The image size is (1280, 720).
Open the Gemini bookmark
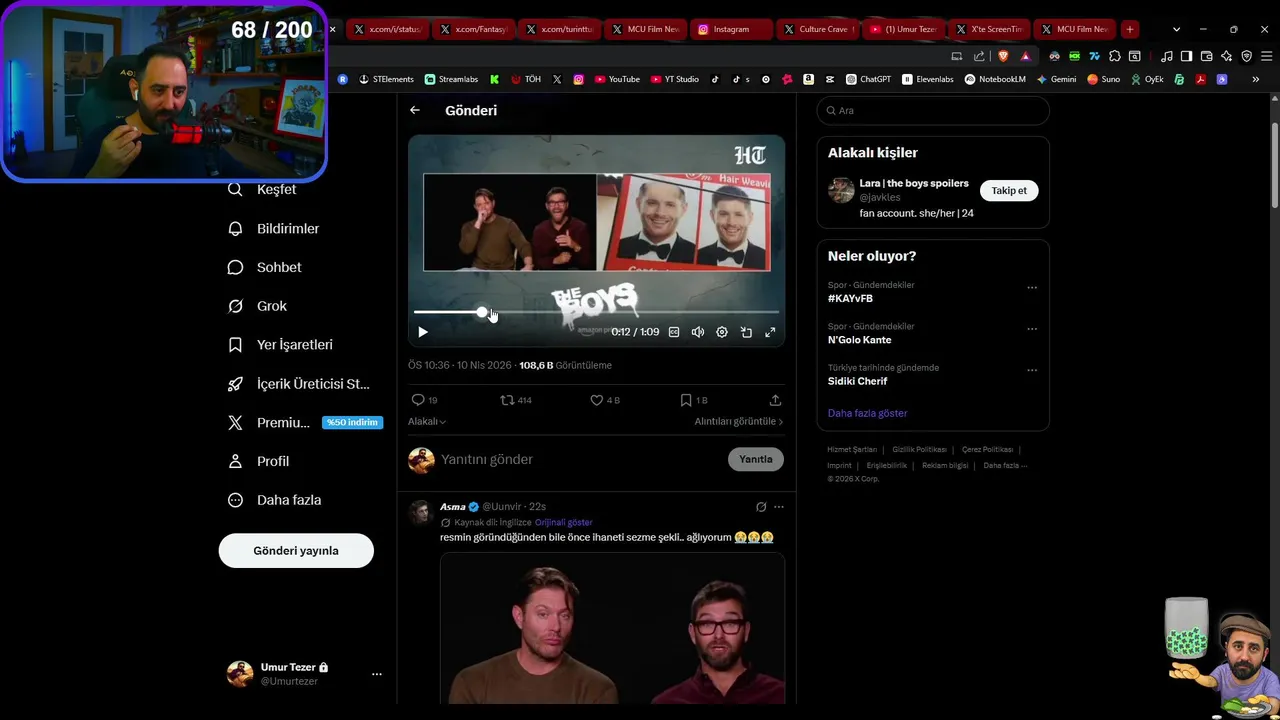(1056, 79)
